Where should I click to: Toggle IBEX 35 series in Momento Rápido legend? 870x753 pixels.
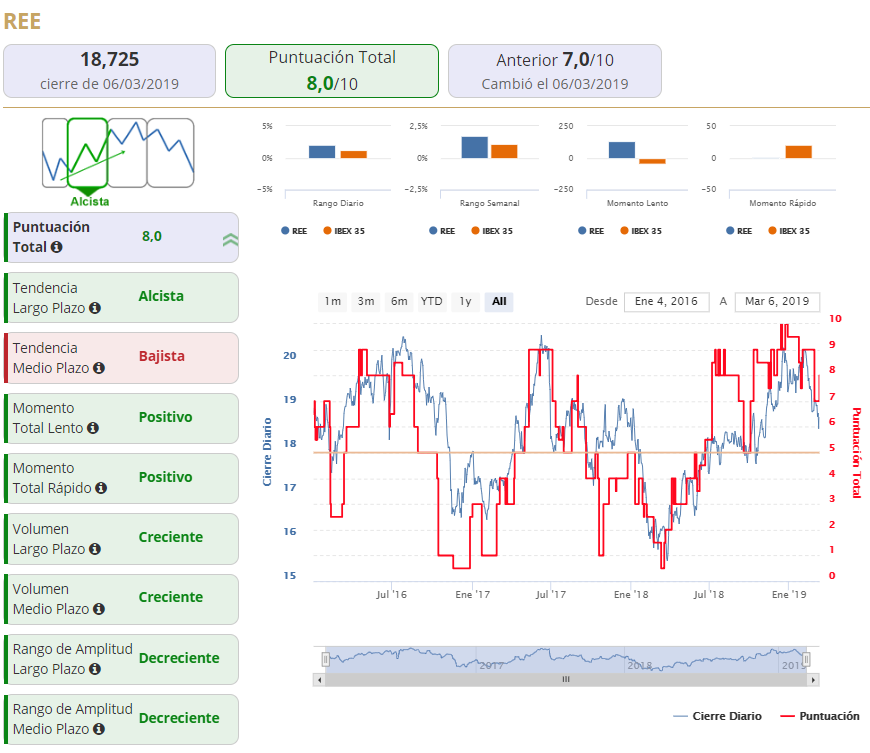click(789, 231)
